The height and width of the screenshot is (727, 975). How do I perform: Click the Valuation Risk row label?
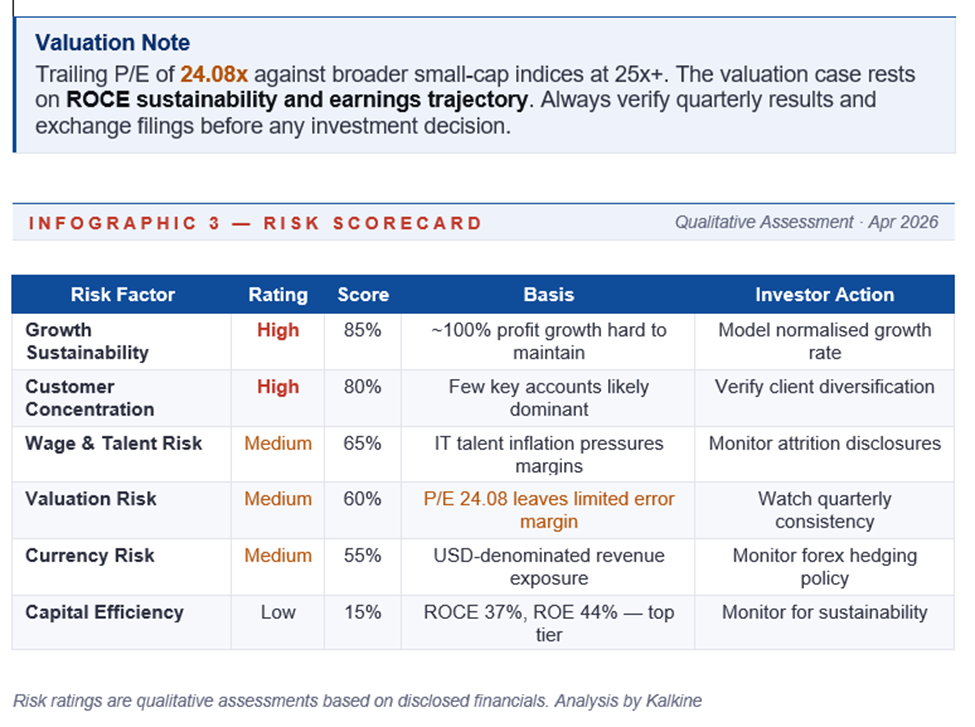pos(91,499)
